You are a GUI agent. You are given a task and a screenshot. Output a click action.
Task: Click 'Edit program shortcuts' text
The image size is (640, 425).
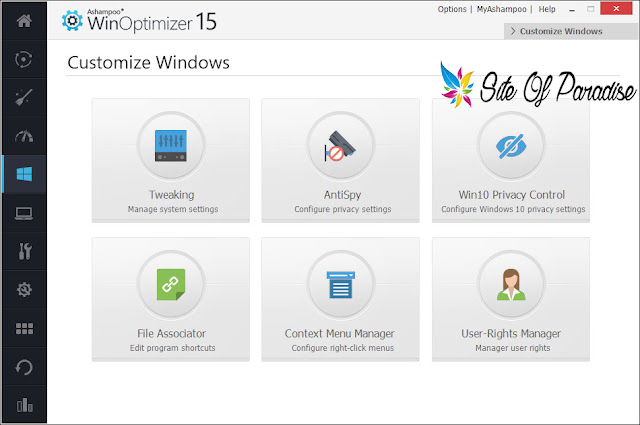[173, 348]
